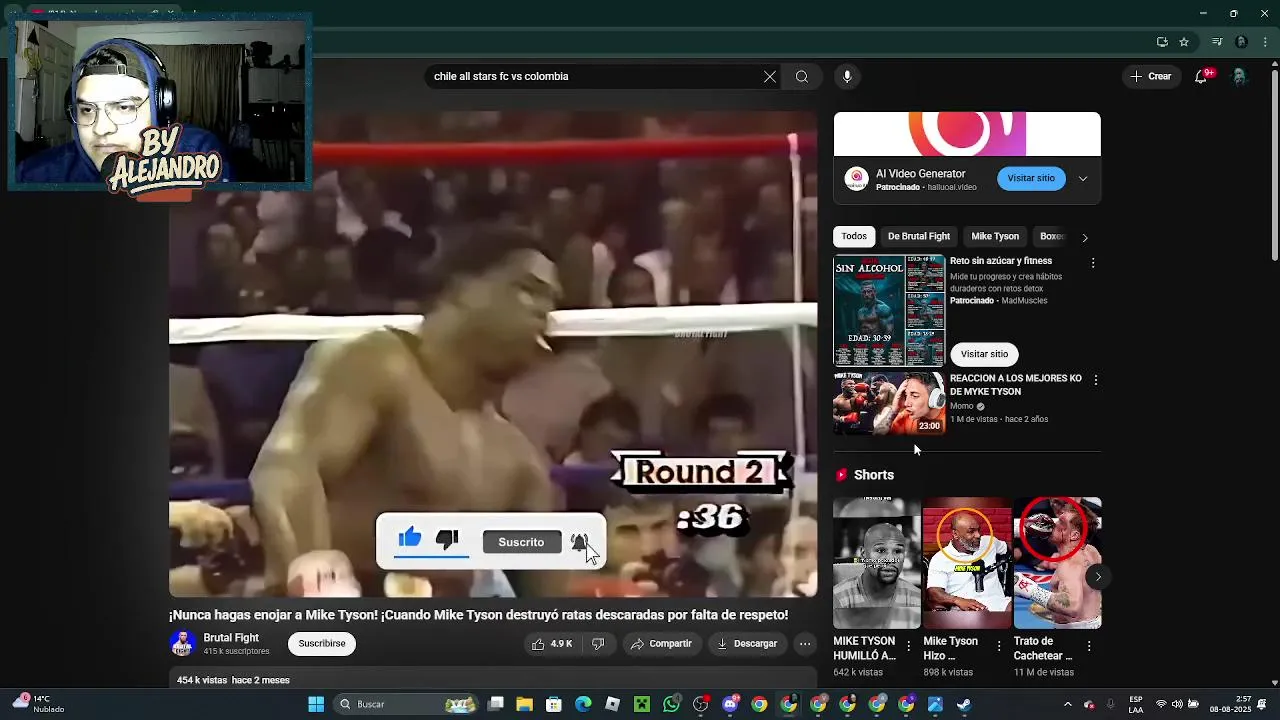The height and width of the screenshot is (720, 1280).
Task: Open options for 'Trato de Cachetear' short
Action: point(1088,647)
